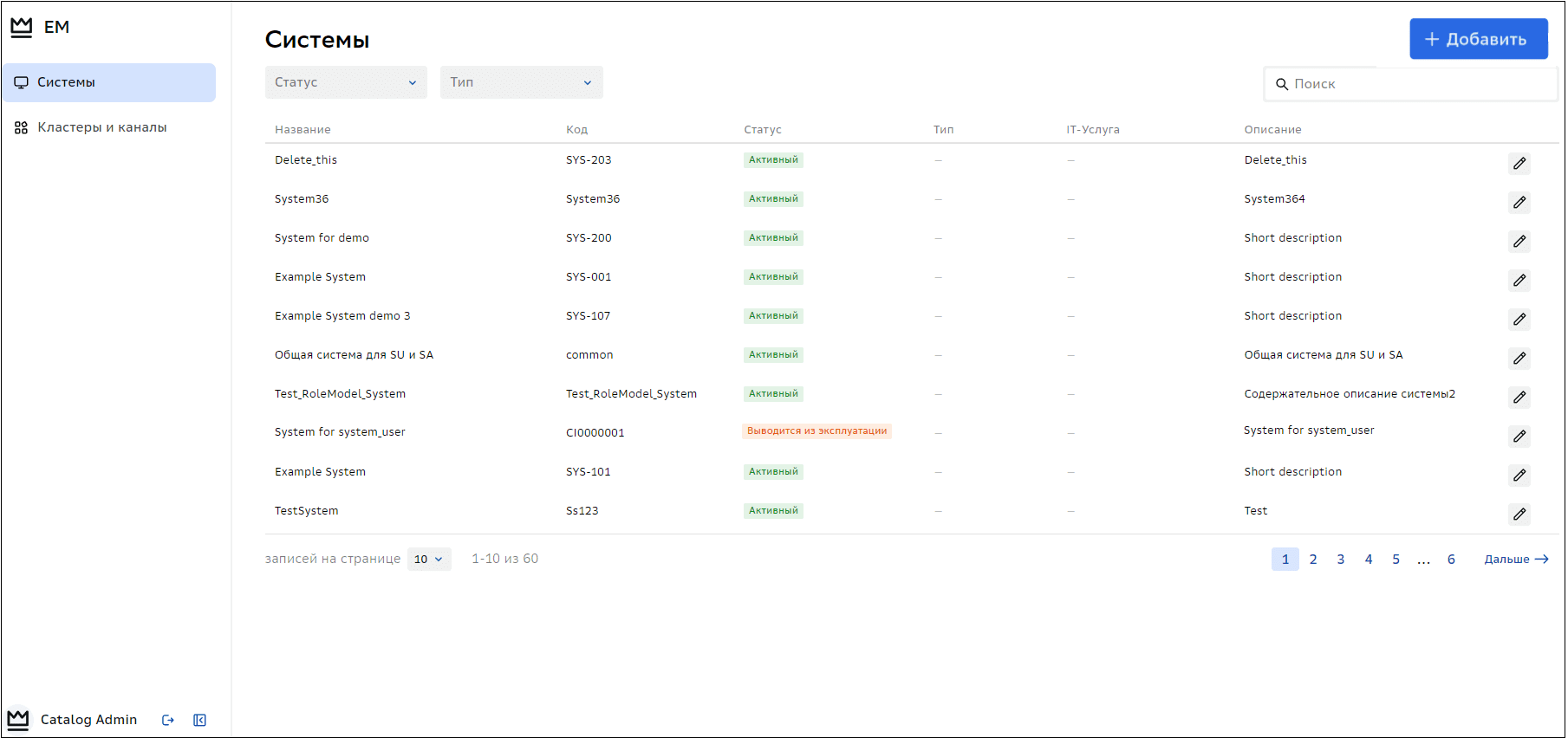The height and width of the screenshot is (738, 1568).
Task: Click the TestSystem name cell
Action: [306, 511]
